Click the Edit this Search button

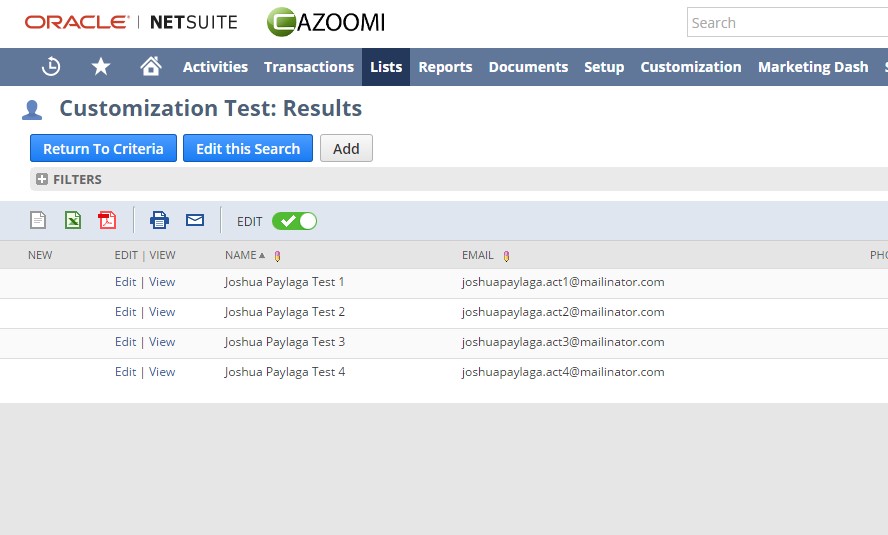(248, 148)
